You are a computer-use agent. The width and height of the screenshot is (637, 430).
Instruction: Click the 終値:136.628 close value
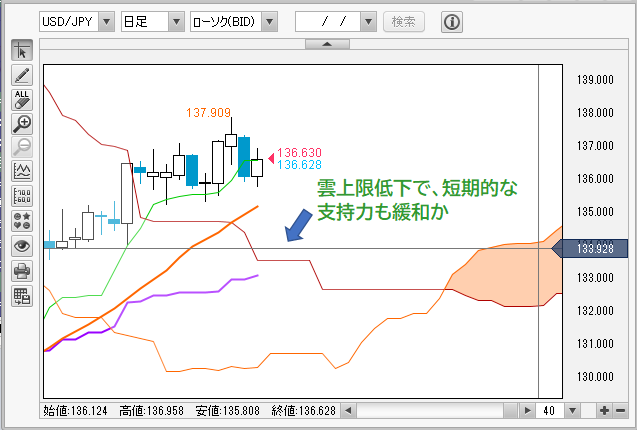[303, 411]
